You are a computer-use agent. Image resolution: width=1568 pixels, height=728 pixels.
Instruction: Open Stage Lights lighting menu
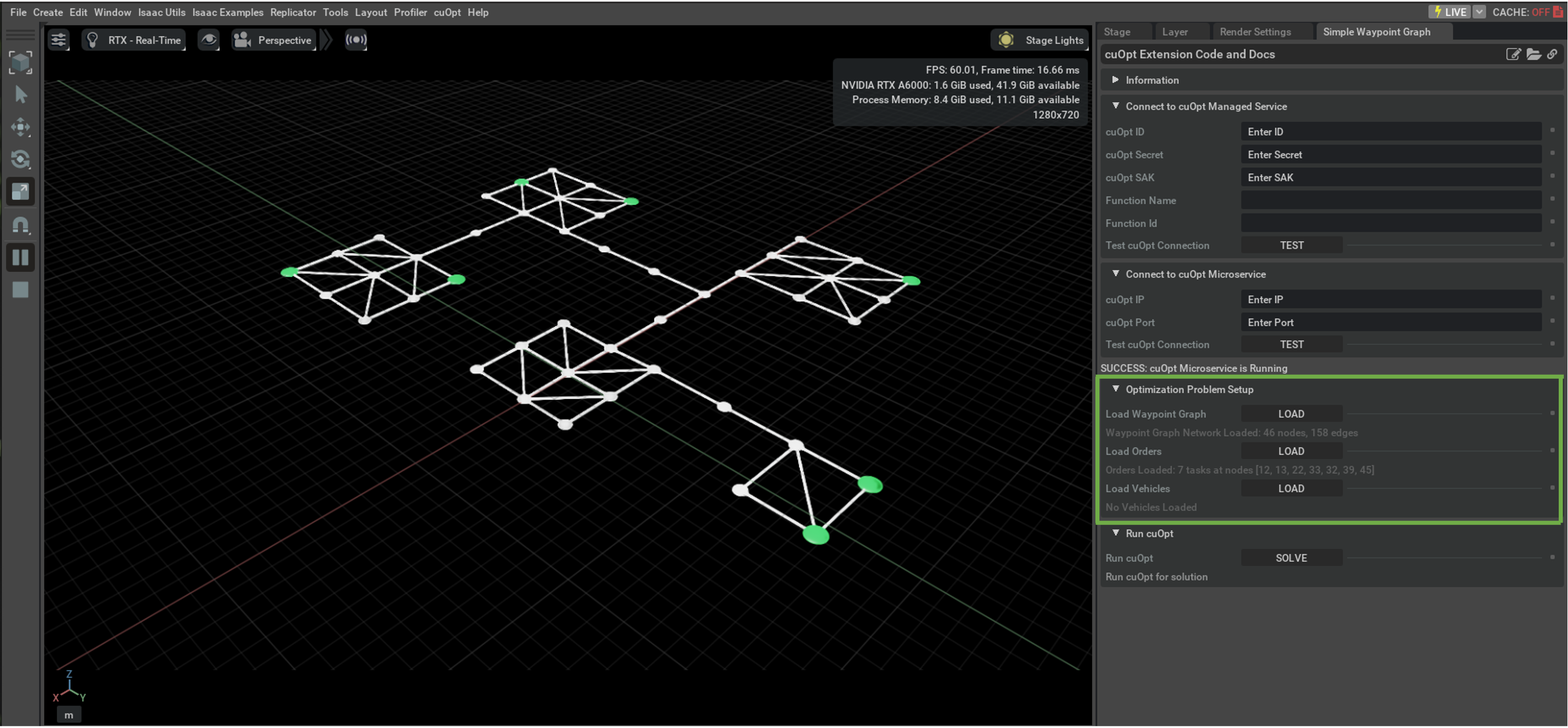(1040, 40)
